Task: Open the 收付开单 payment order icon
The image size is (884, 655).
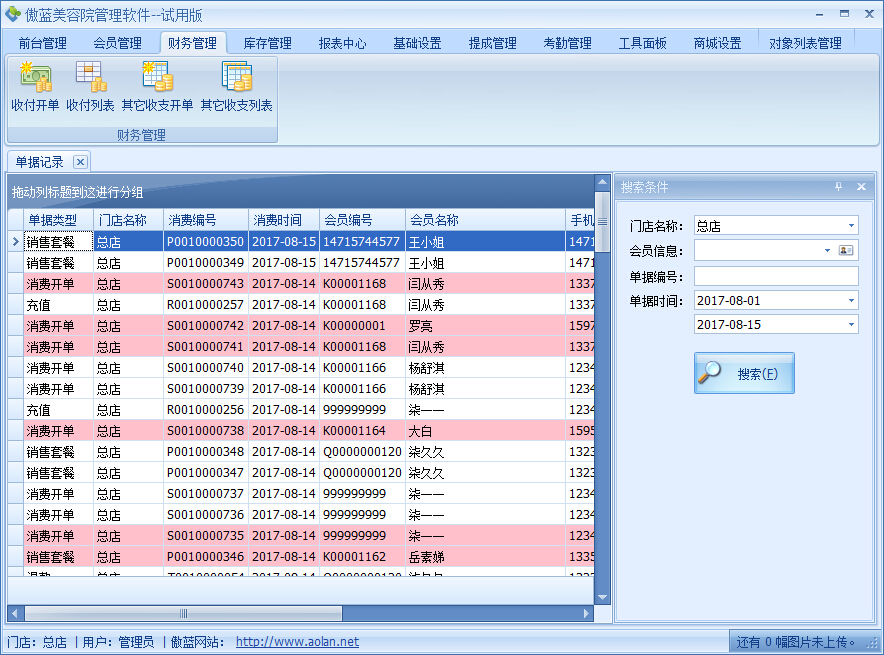Action: tap(35, 87)
